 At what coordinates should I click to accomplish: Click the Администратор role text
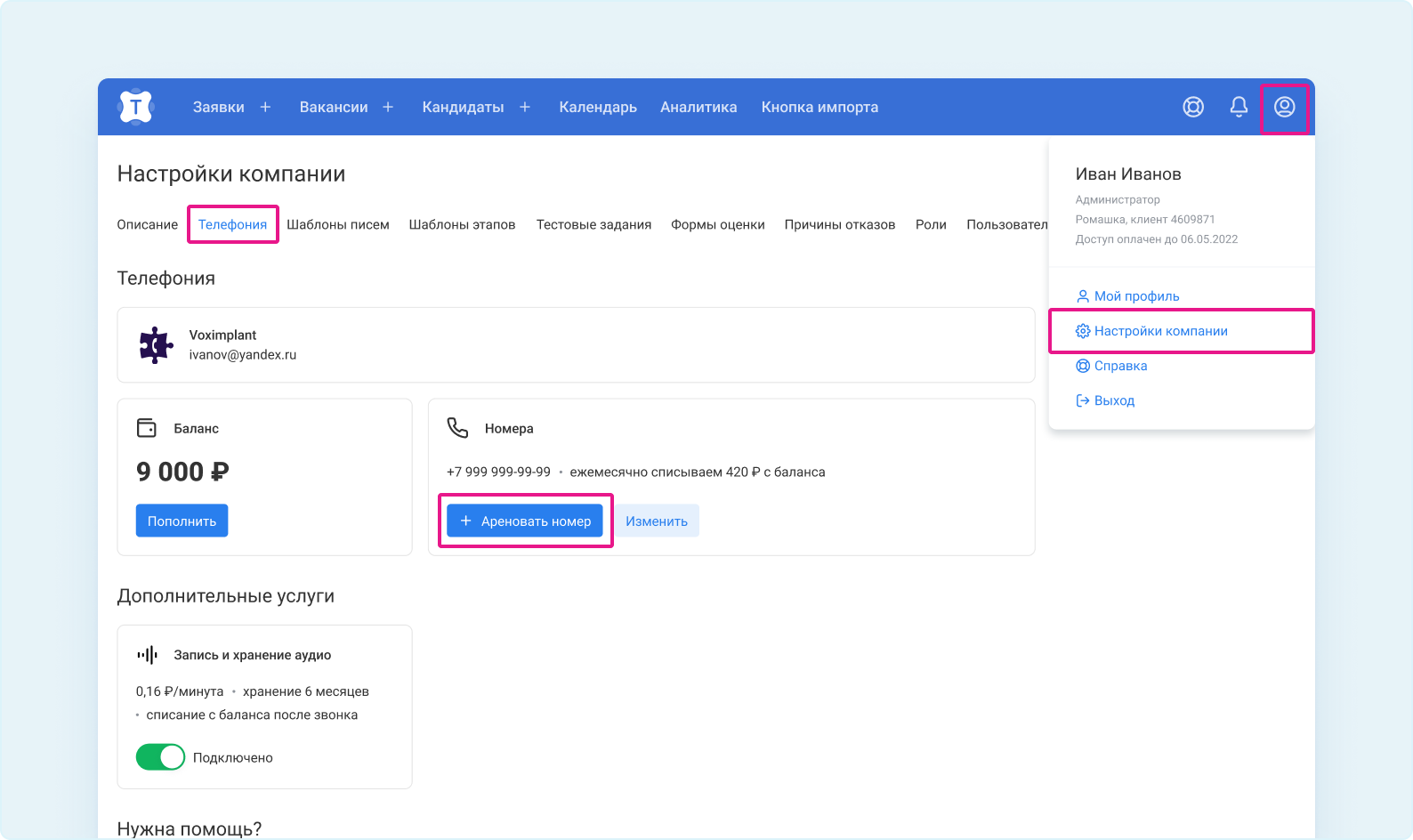pyautogui.click(x=1118, y=200)
